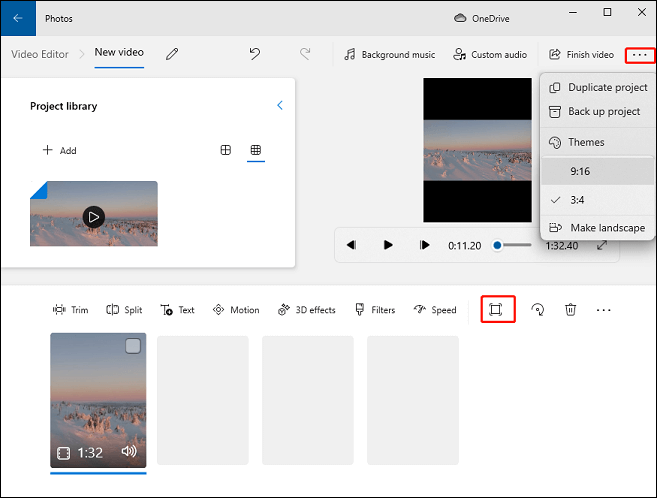Viewport: 657px width, 498px height.
Task: Play the video preview
Action: tap(388, 245)
